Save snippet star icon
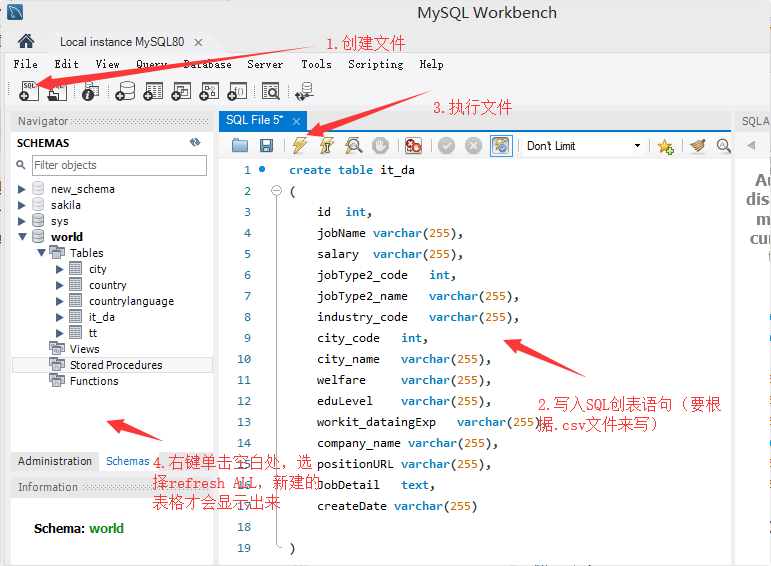The width and height of the screenshot is (771, 566). pyautogui.click(x=665, y=146)
